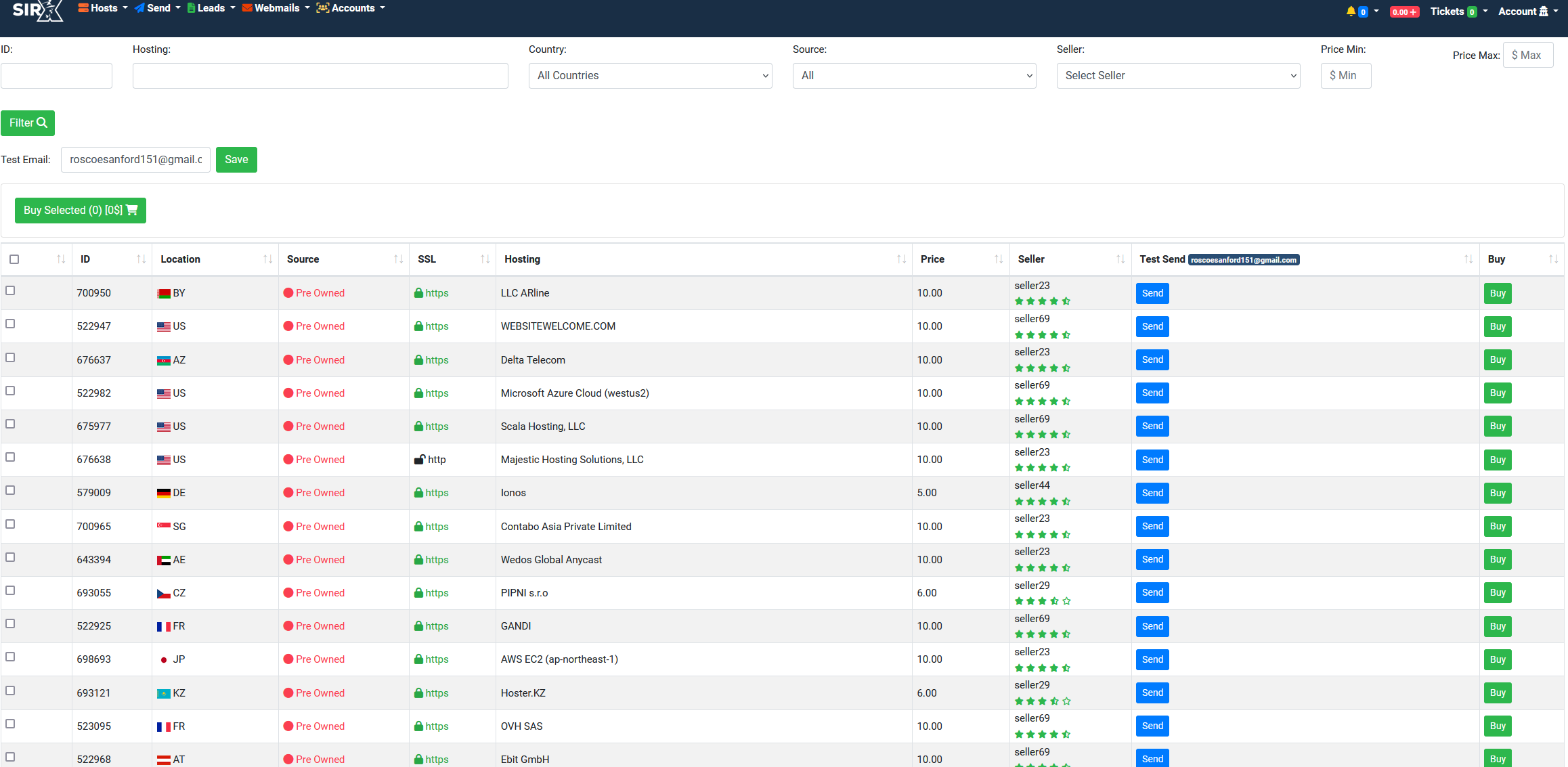Click the Japan flag in row 698693
Viewport: 1568px width, 767px height.
[164, 660]
